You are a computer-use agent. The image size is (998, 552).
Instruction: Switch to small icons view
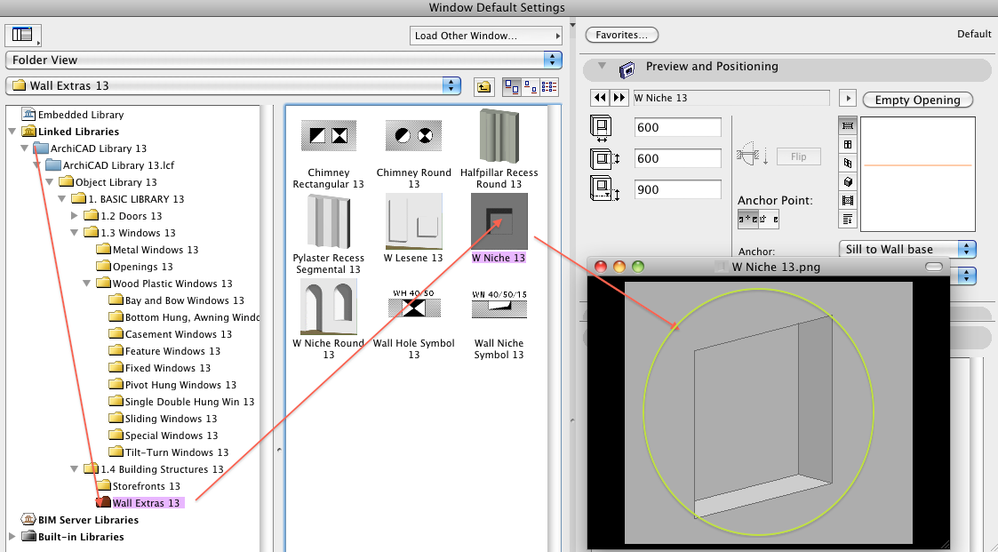[530, 87]
